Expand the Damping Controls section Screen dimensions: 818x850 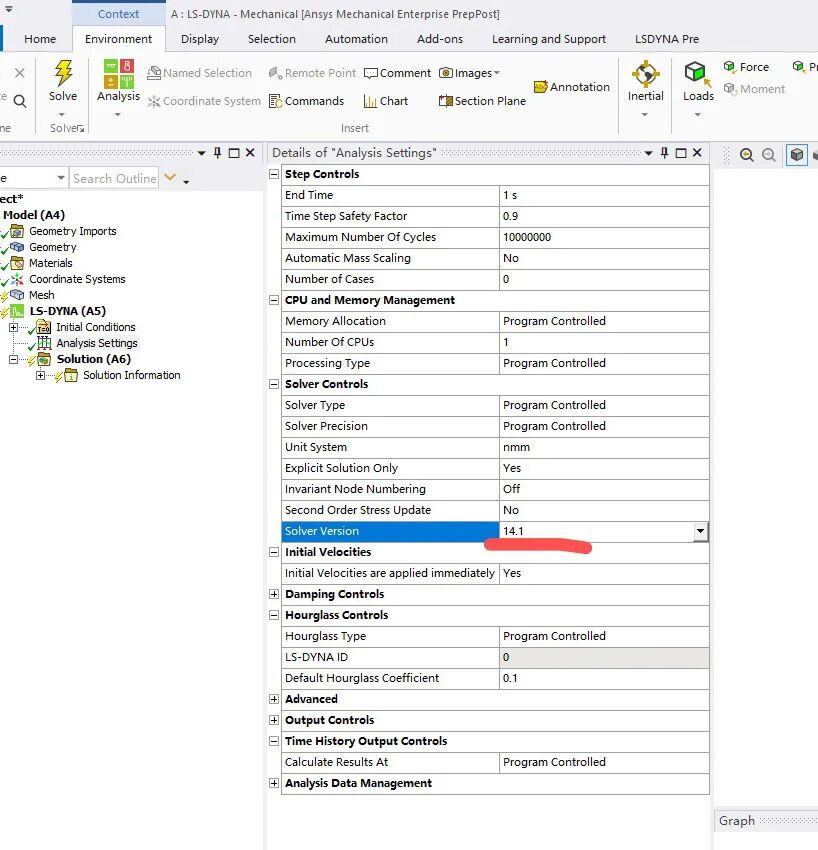(274, 594)
